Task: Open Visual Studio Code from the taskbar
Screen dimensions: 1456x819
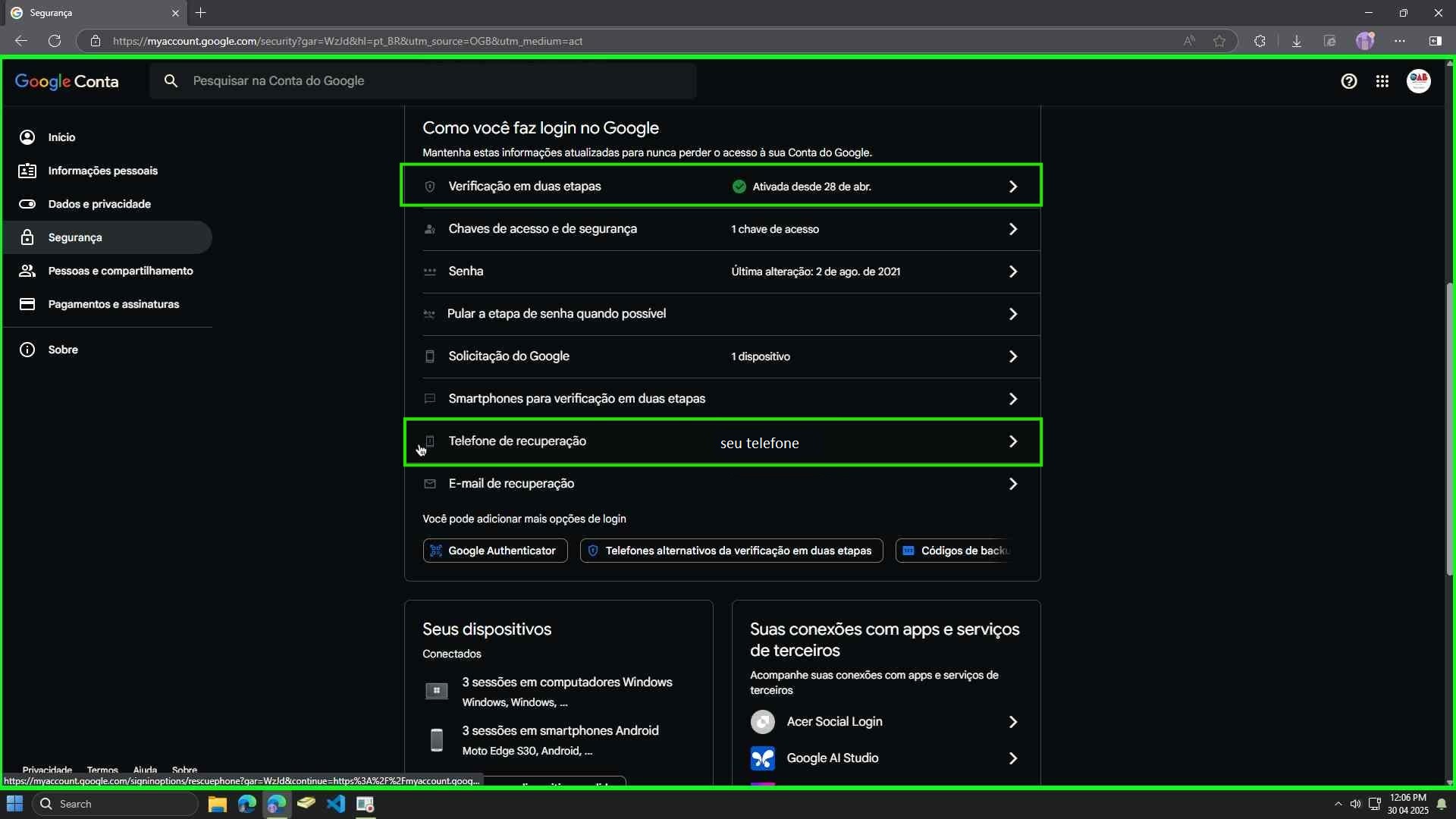Action: [336, 804]
